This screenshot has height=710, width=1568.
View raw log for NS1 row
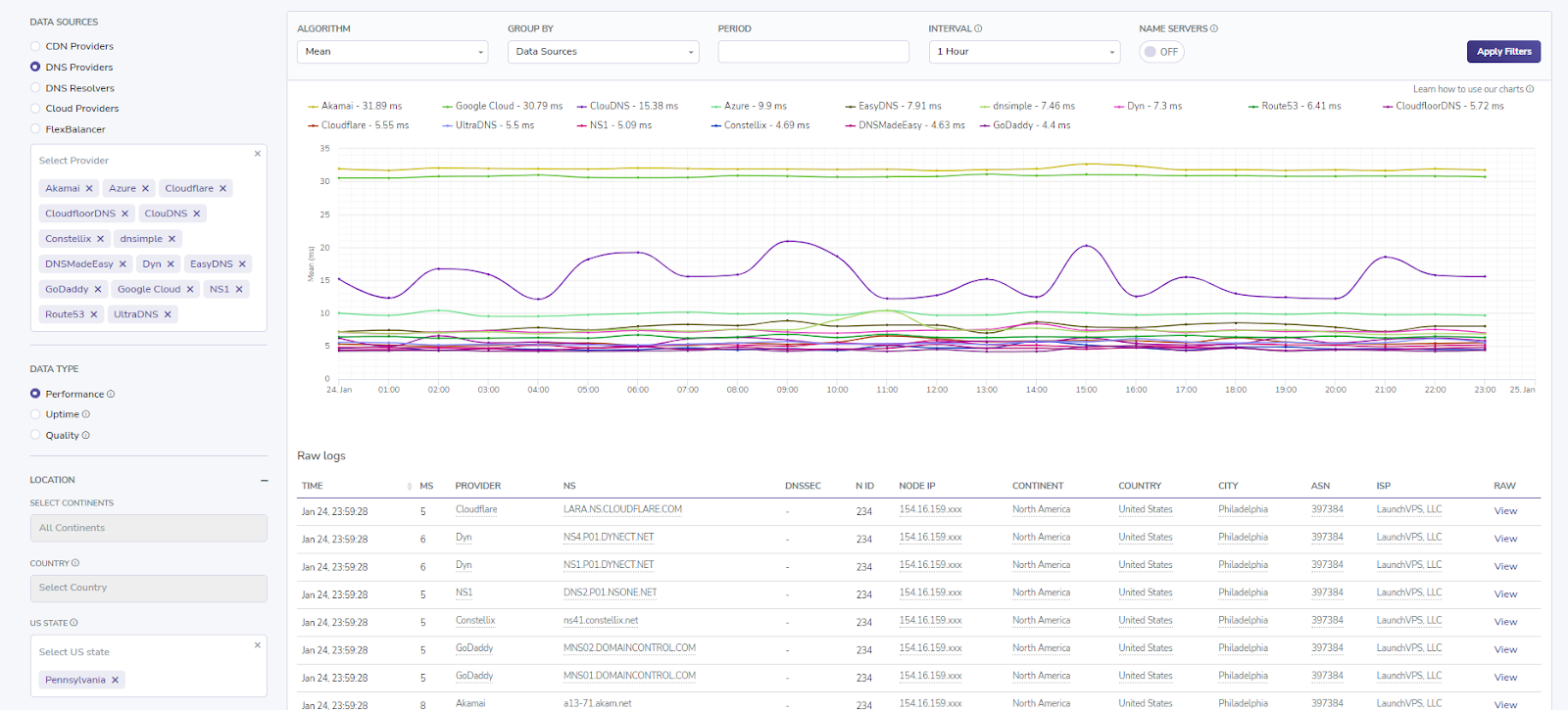pyautogui.click(x=1505, y=594)
